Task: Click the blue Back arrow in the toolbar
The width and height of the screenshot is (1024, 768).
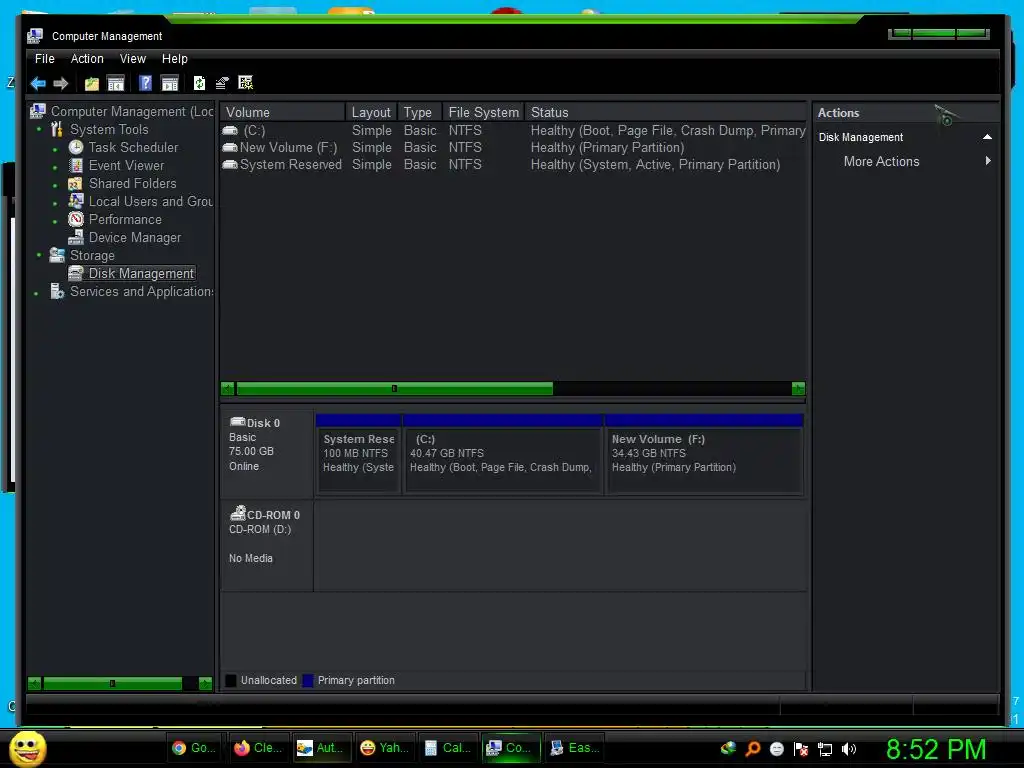Action: (38, 83)
